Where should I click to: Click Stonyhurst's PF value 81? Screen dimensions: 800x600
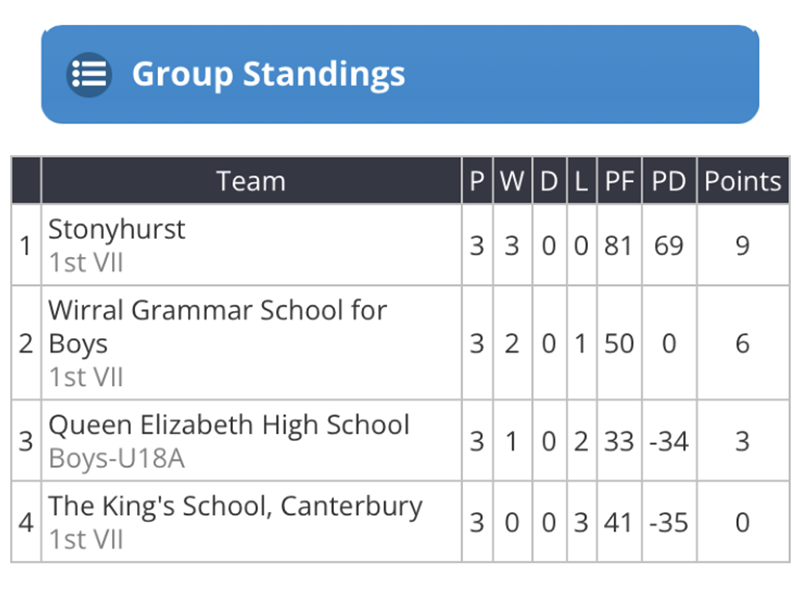tap(618, 245)
